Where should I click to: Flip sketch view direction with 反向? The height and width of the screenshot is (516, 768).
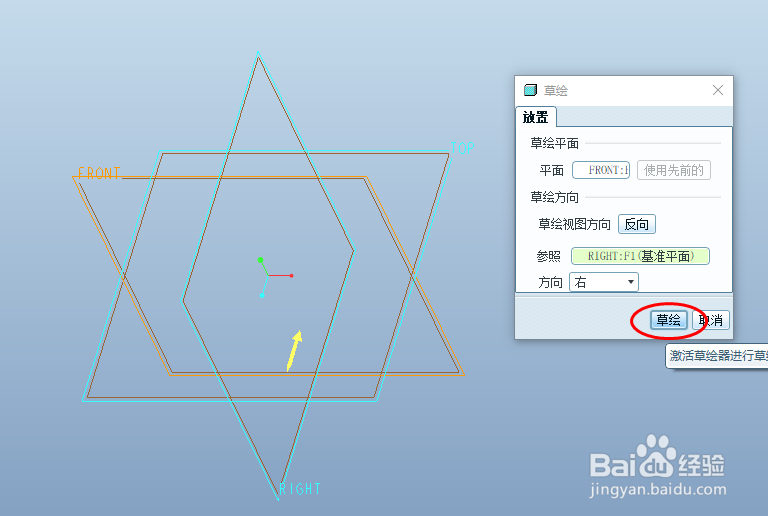click(637, 224)
